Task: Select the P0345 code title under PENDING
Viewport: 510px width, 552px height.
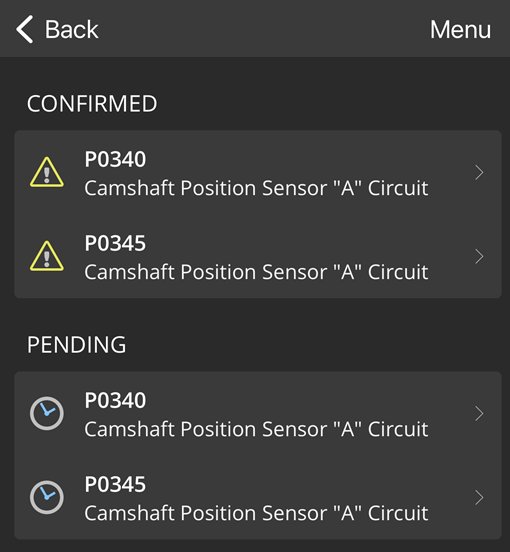Action: click(115, 484)
